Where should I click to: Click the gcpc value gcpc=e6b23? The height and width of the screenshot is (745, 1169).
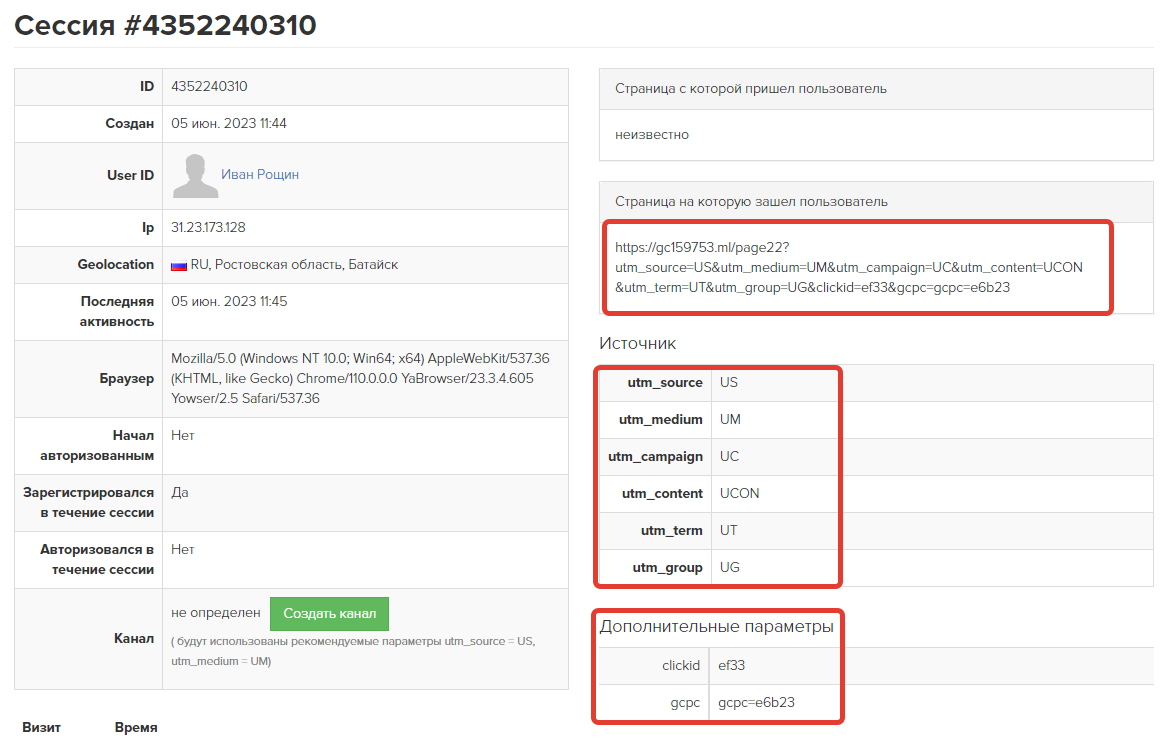[756, 703]
